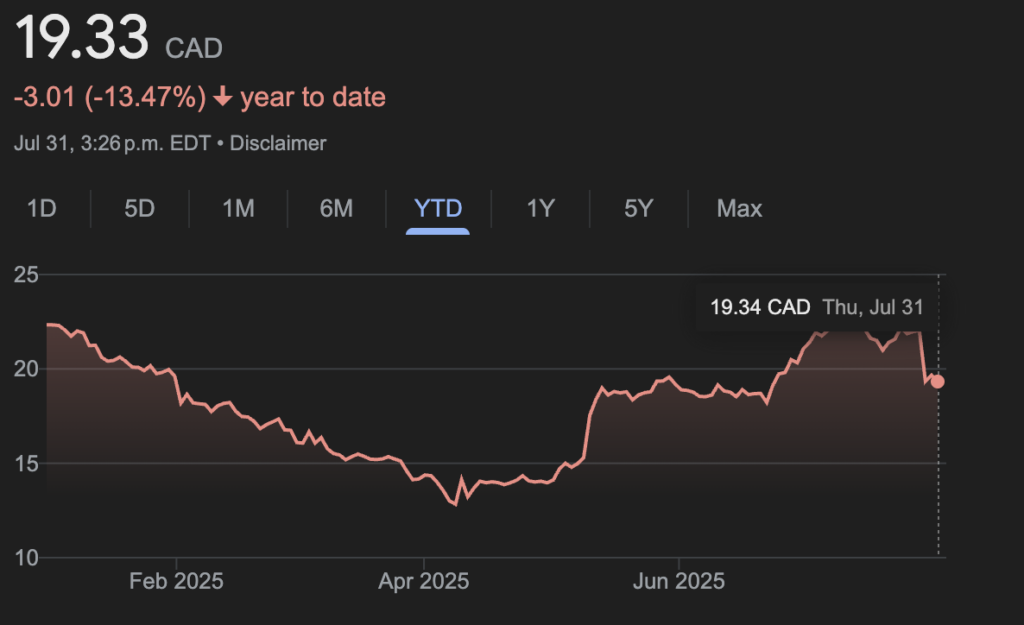Click the Jun 2025 axis label

[679, 581]
